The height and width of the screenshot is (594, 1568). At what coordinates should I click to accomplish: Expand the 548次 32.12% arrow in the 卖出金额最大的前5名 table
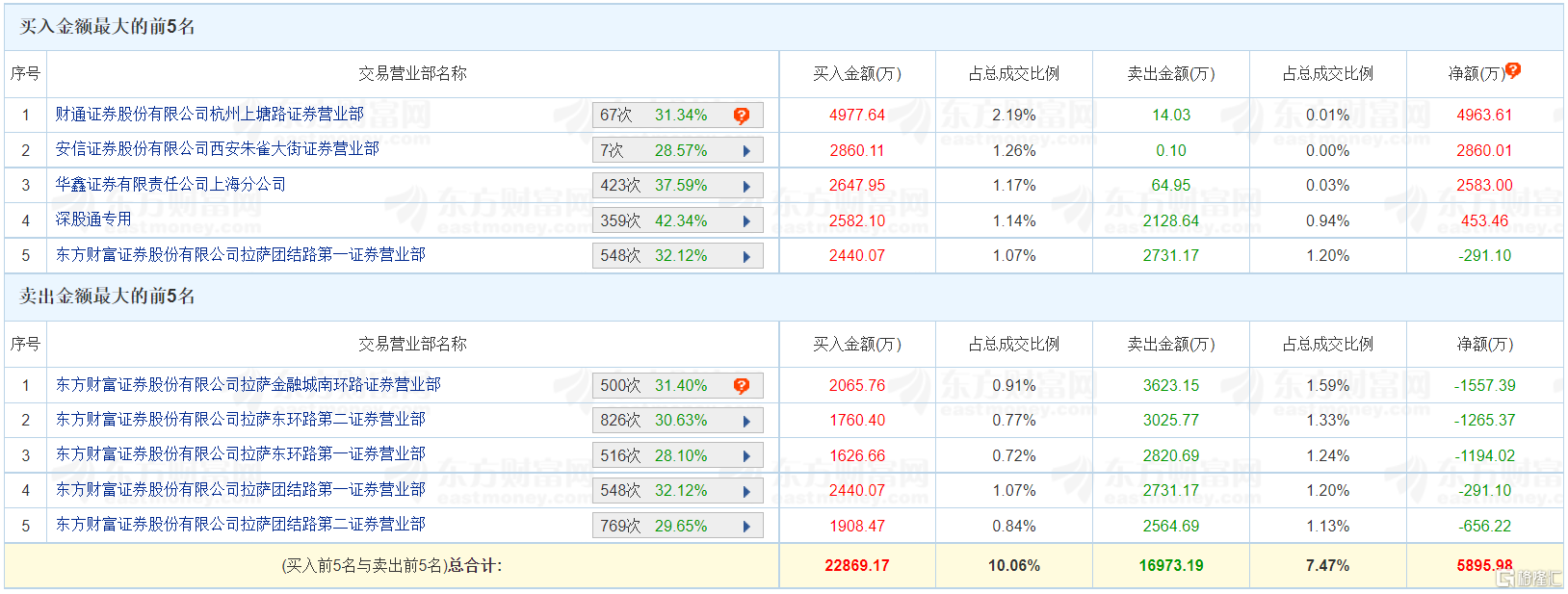point(746,491)
